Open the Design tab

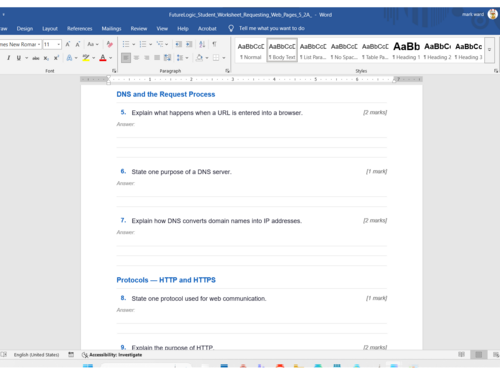[x=25, y=29]
